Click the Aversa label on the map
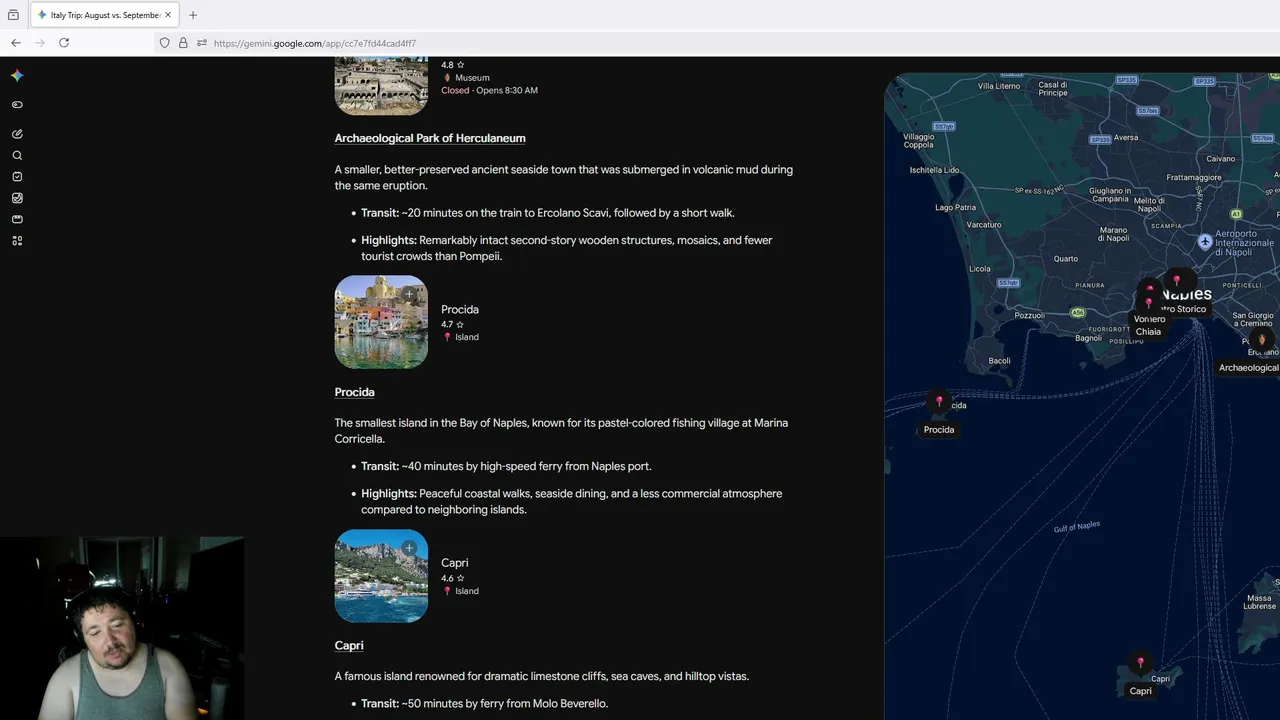 (x=1126, y=137)
